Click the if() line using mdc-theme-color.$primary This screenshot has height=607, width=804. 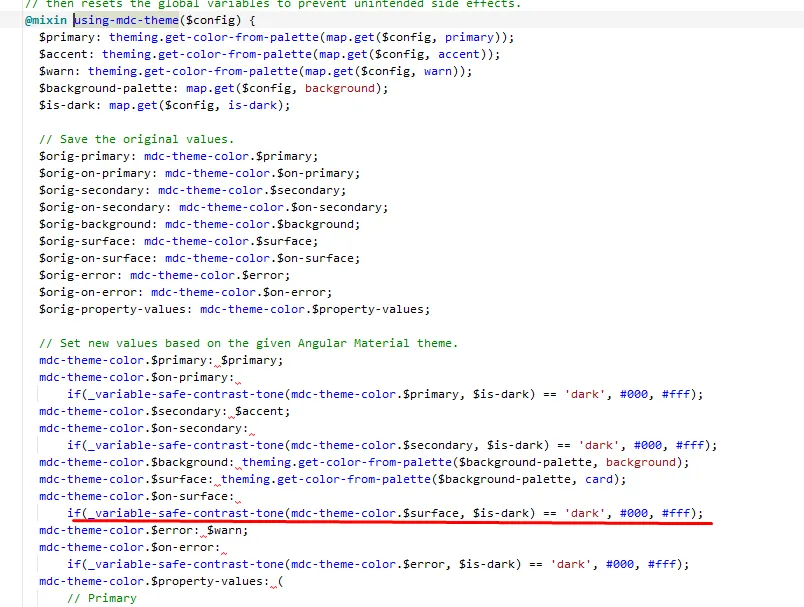(385, 394)
